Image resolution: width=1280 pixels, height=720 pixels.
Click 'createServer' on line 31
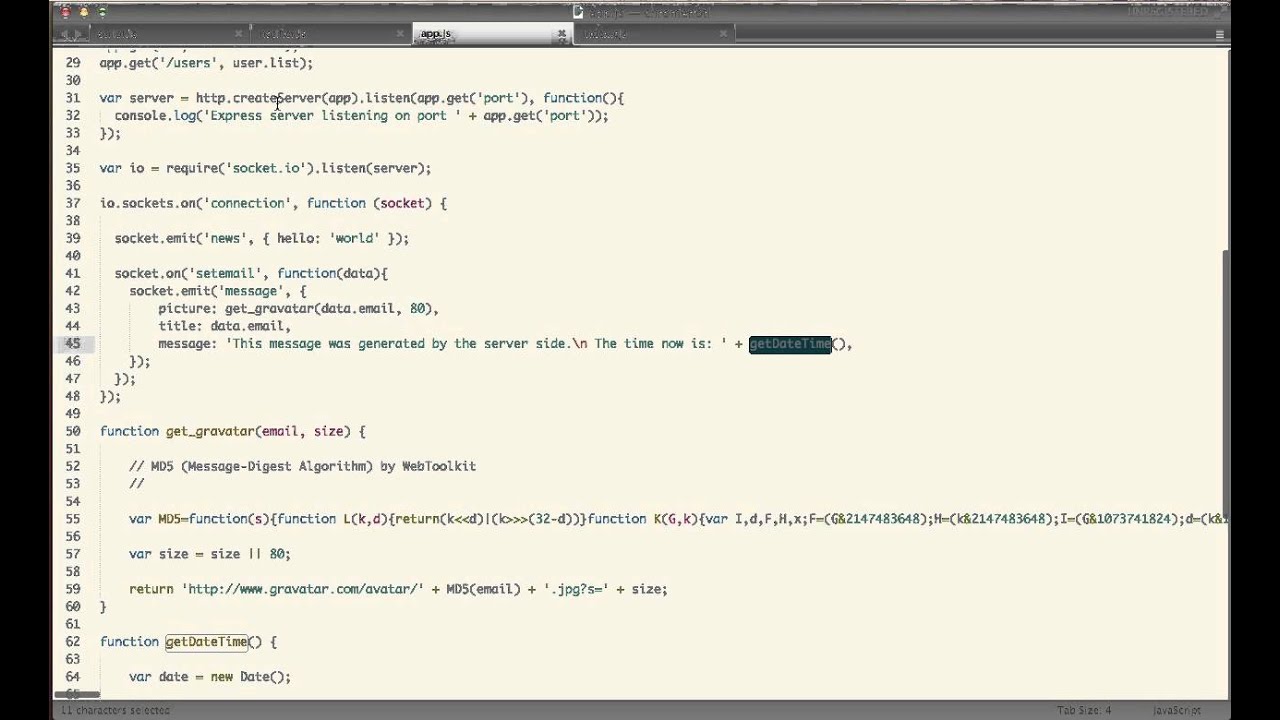tap(277, 98)
